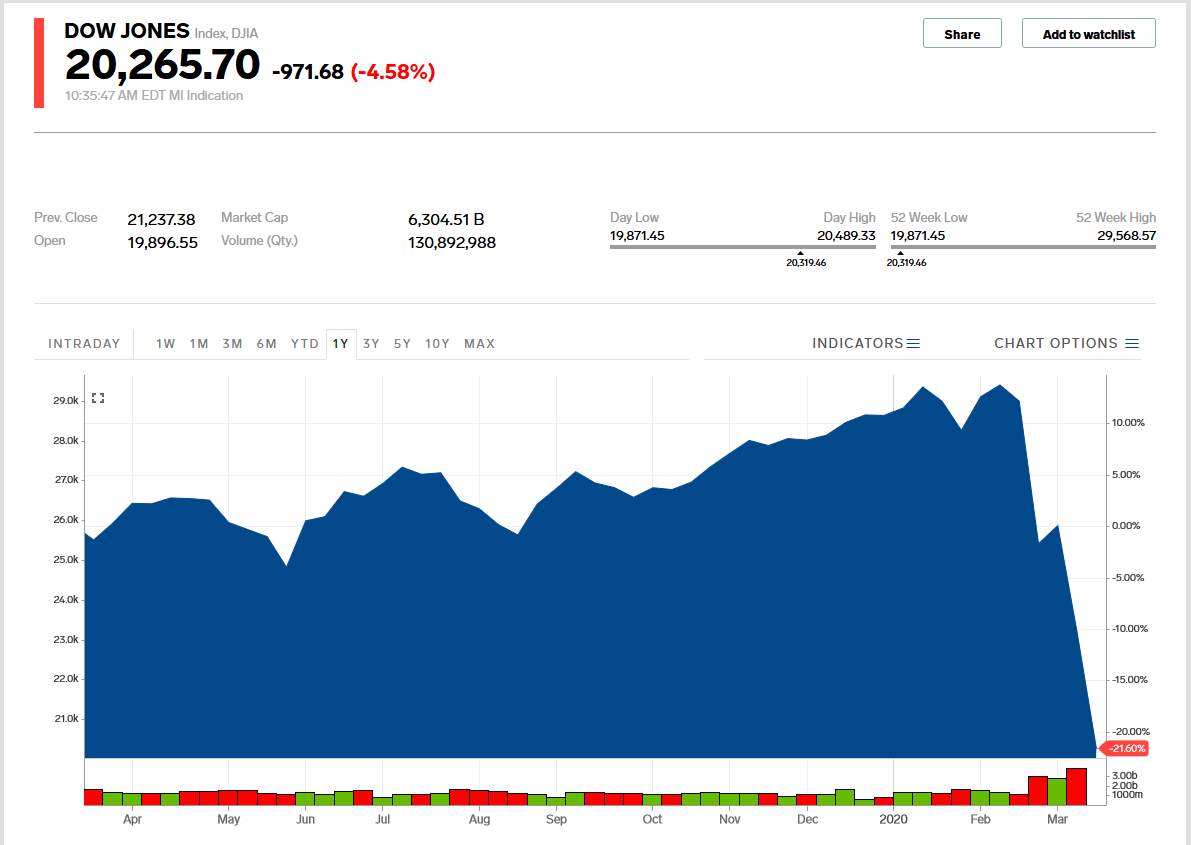Viewport: 1191px width, 845px height.
Task: Select the 1W time range
Action: tap(165, 344)
